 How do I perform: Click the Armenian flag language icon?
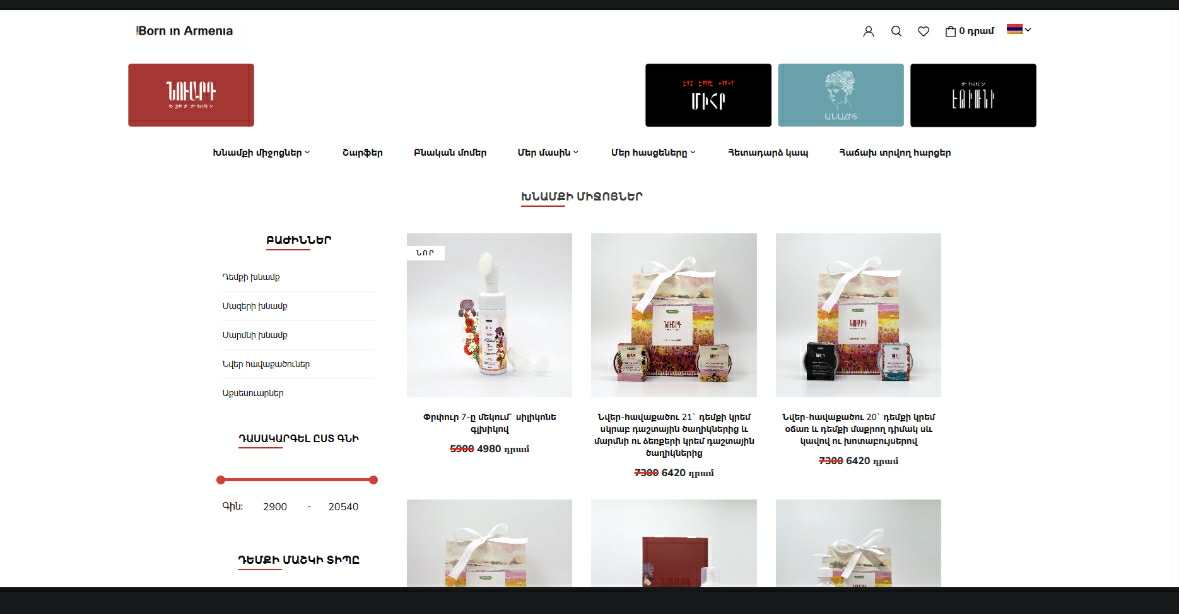(x=1014, y=29)
